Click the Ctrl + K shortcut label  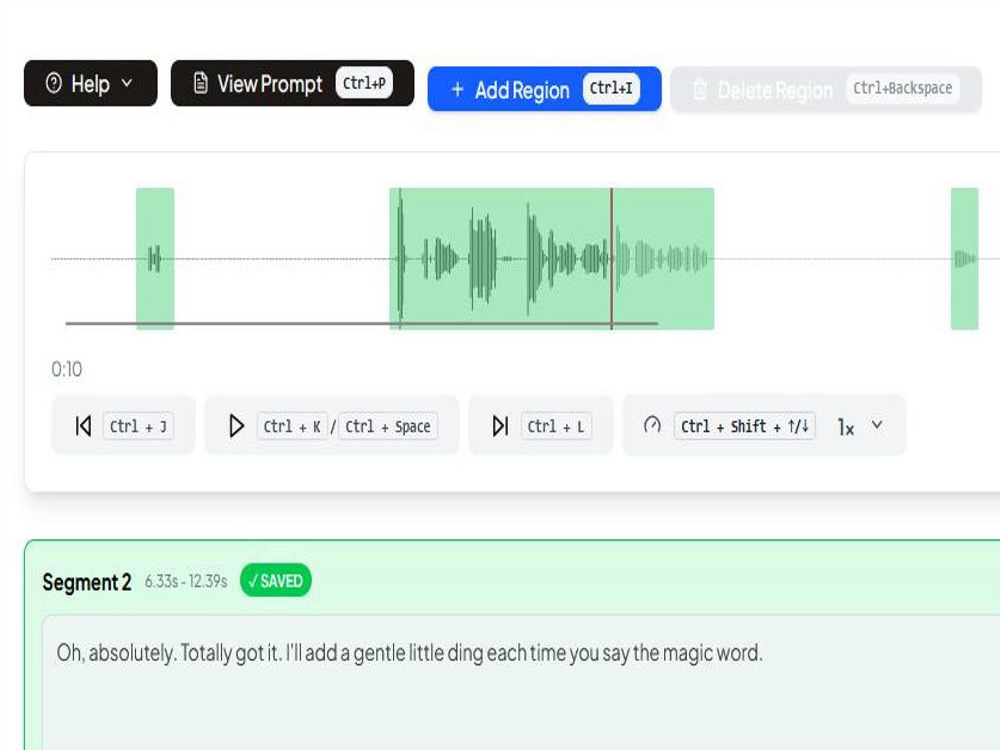click(292, 426)
